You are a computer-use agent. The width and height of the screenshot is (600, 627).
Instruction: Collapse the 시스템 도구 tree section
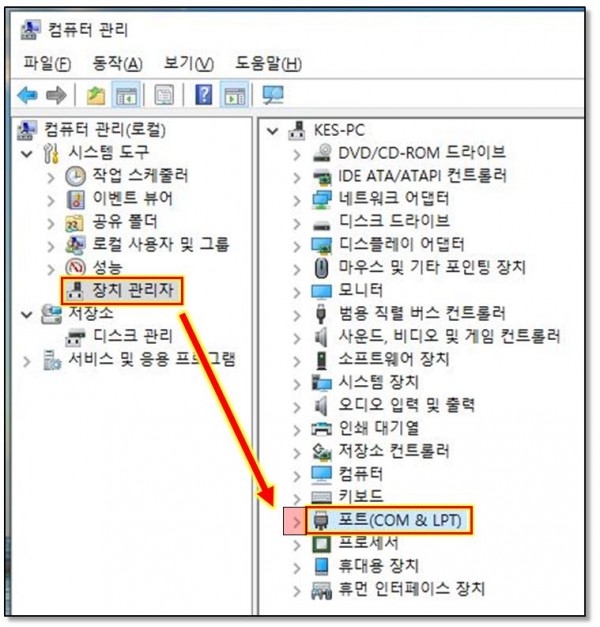click(x=27, y=154)
